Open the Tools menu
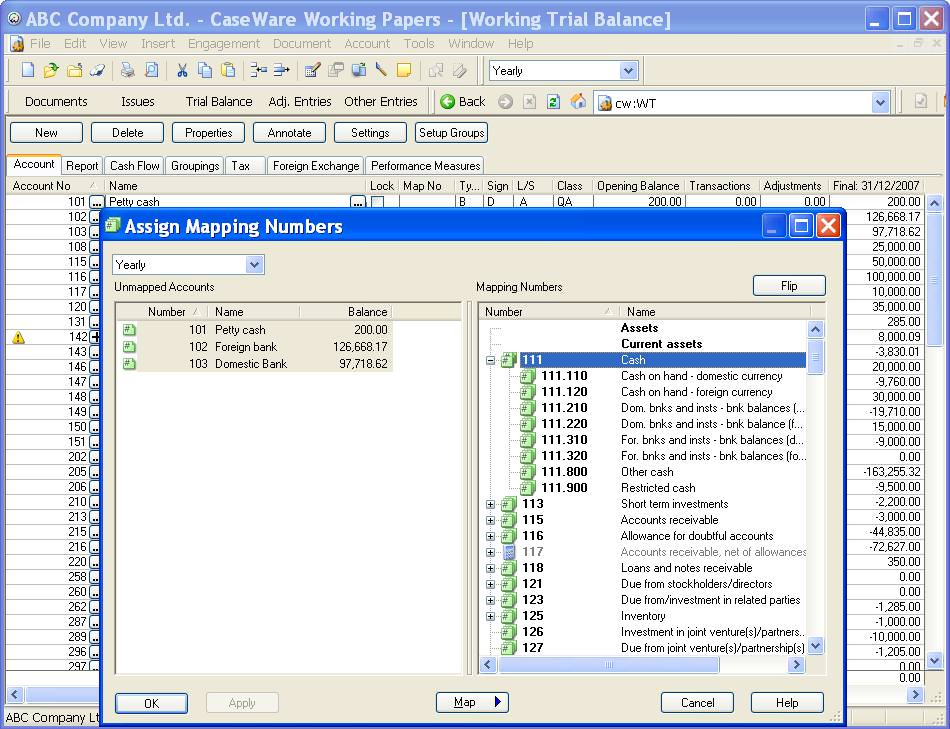Screen dimensions: 950x729 click(419, 44)
